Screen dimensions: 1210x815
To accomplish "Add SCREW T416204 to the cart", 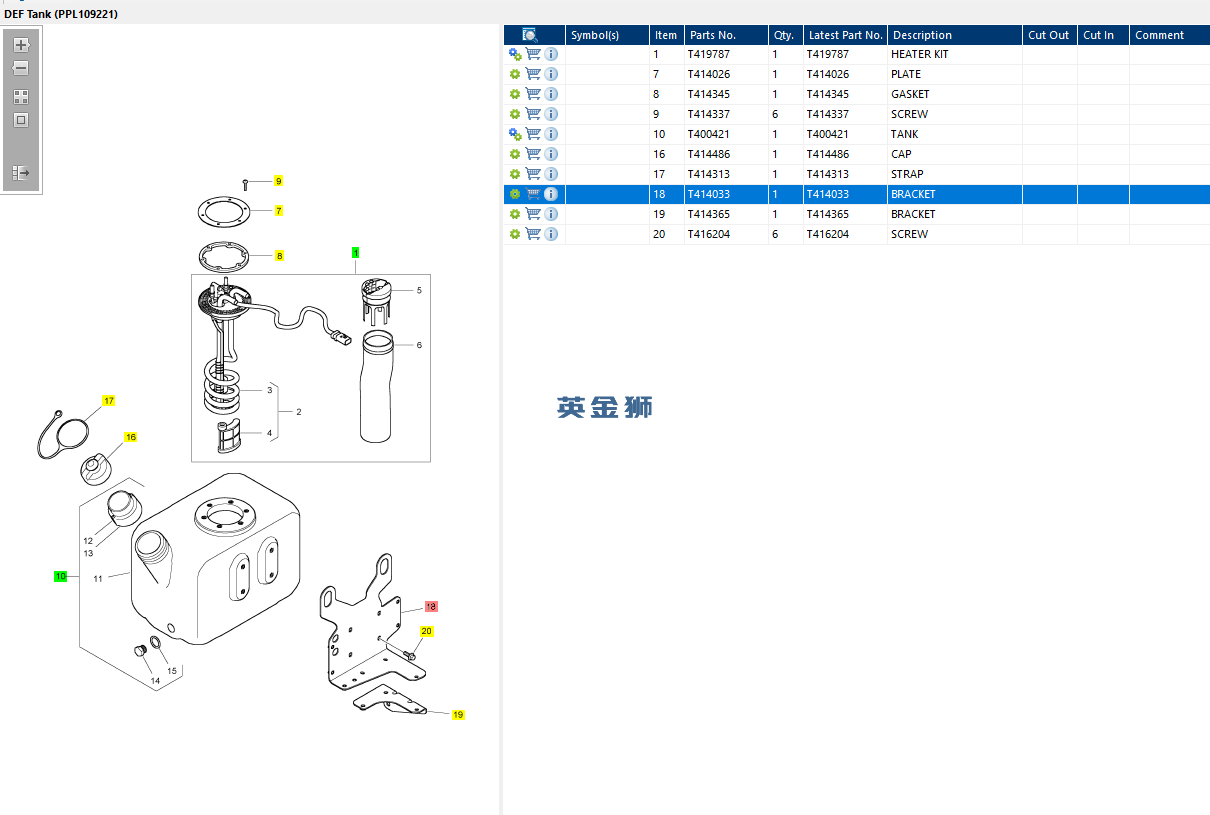I will (x=533, y=234).
